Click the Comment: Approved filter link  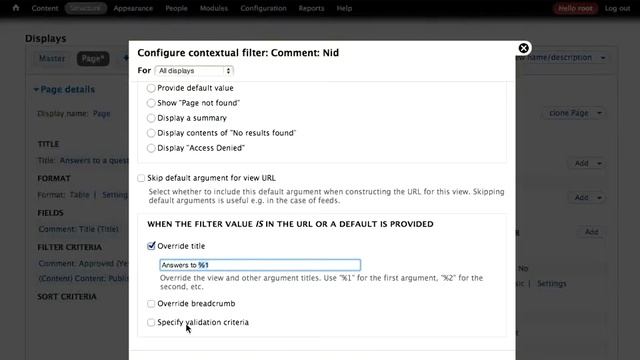(83, 264)
